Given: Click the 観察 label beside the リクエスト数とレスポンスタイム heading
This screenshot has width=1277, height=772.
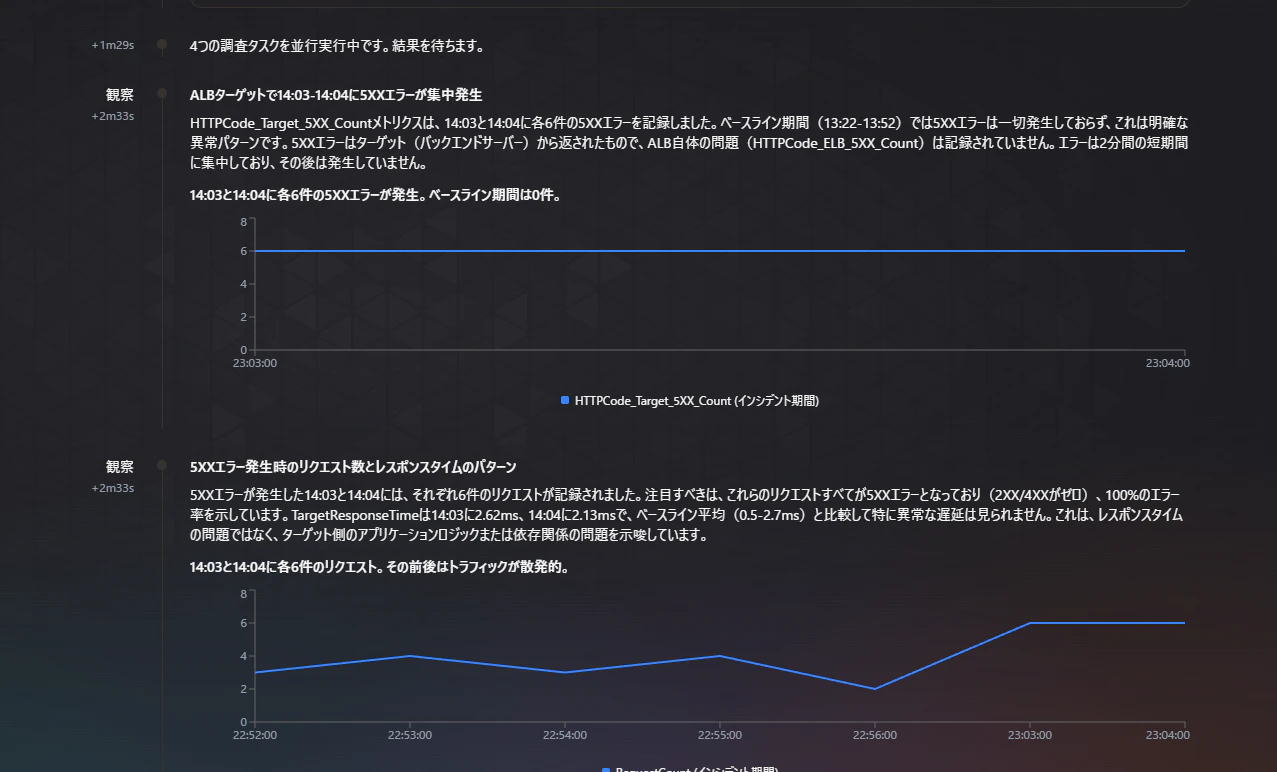Looking at the screenshot, I should 120,467.
